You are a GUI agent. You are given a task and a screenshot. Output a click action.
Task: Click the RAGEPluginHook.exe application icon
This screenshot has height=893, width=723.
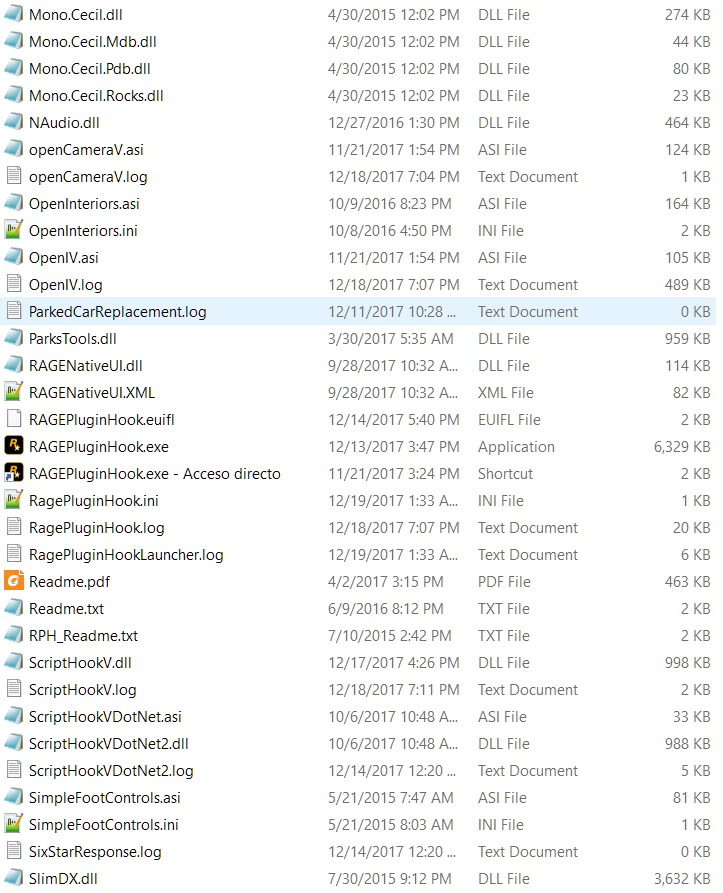tap(14, 446)
